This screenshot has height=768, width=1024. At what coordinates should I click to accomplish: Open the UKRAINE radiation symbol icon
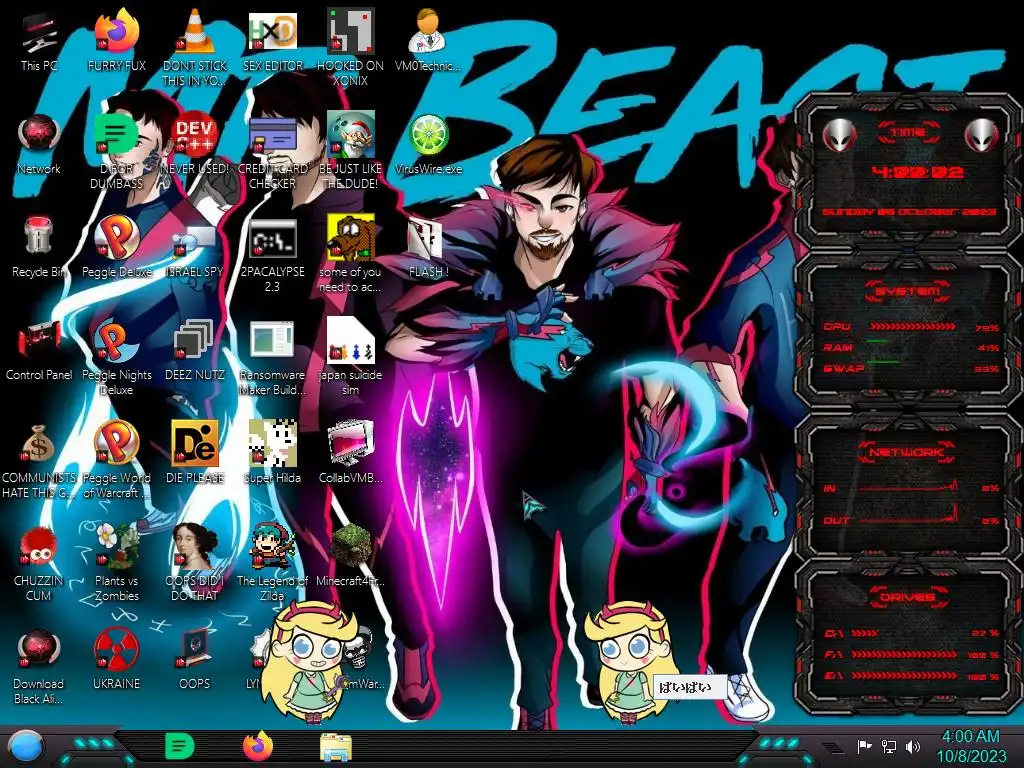pyautogui.click(x=116, y=650)
